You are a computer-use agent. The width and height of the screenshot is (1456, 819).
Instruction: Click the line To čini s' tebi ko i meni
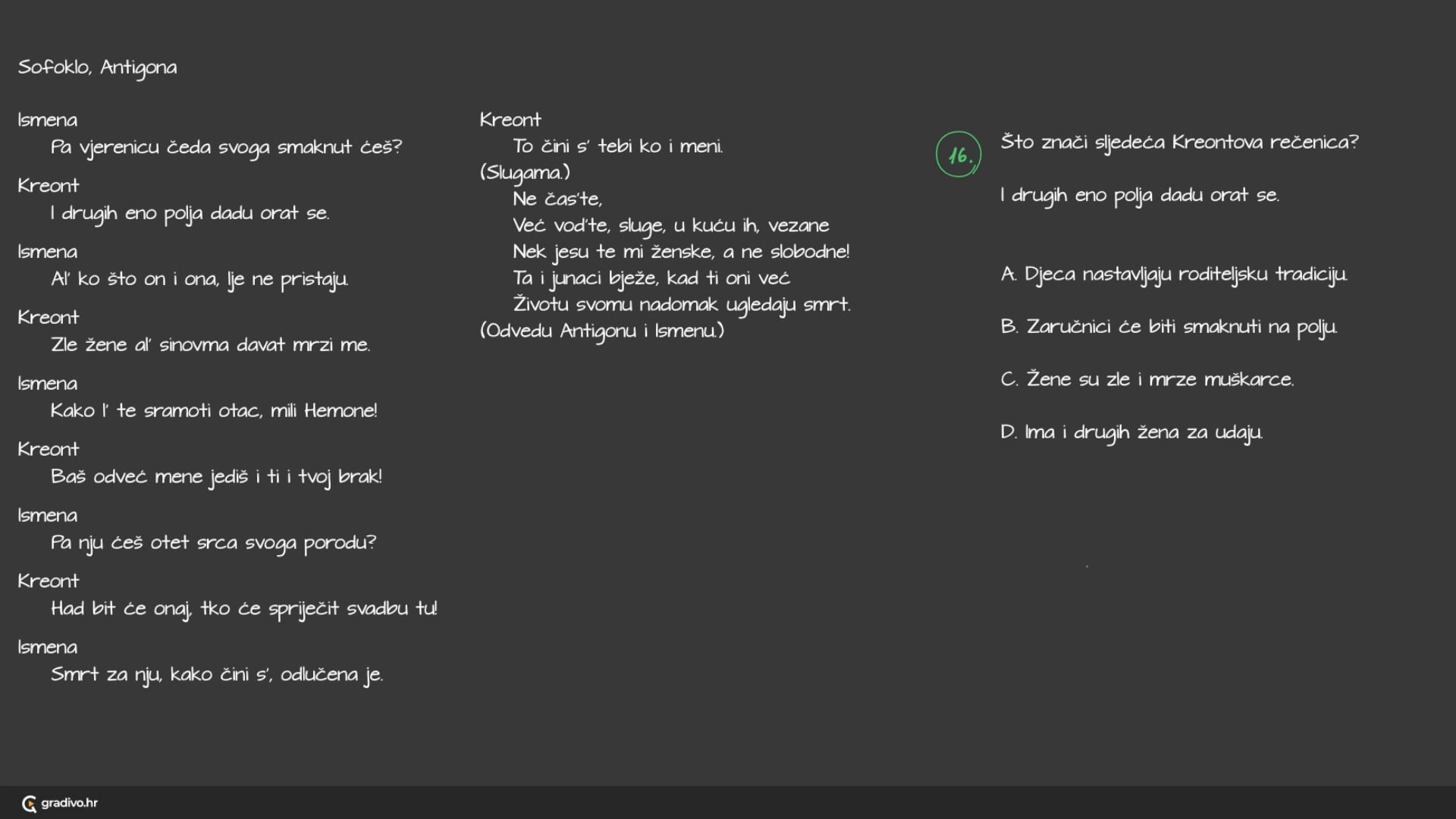pos(617,146)
